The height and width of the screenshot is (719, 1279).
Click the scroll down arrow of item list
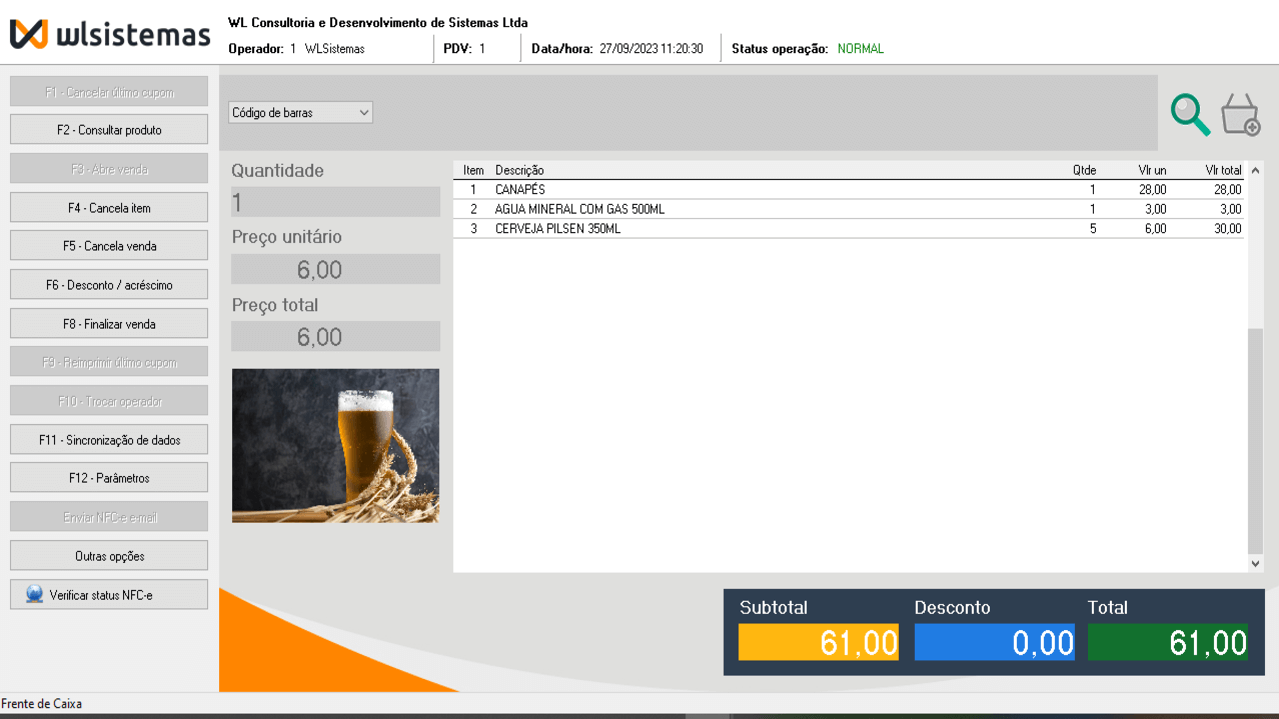(1256, 564)
